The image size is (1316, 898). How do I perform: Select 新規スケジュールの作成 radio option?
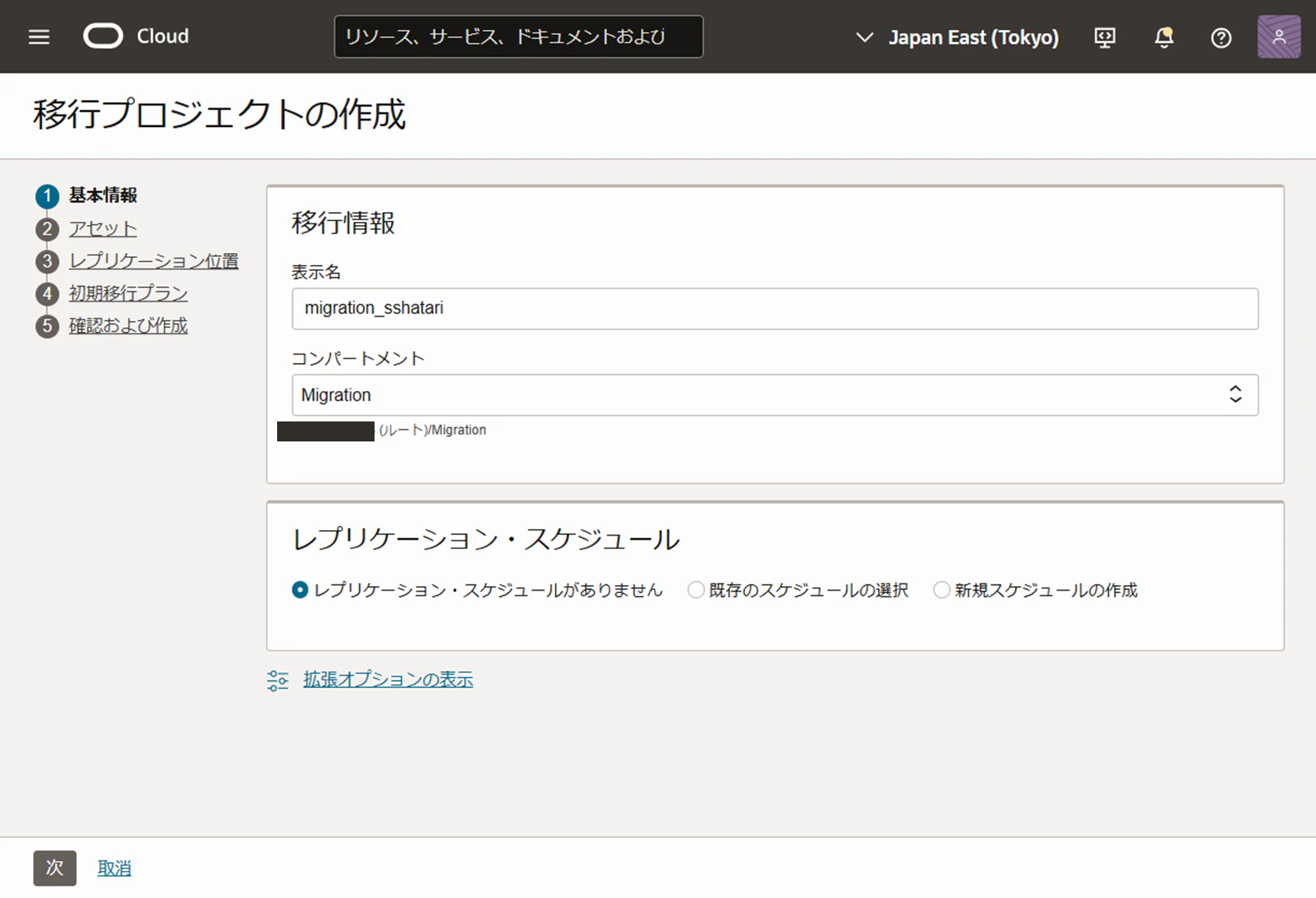click(x=942, y=590)
